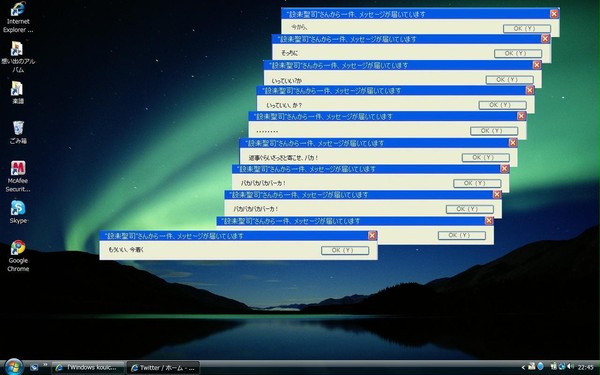Close the そっちに message dialog

point(545,39)
